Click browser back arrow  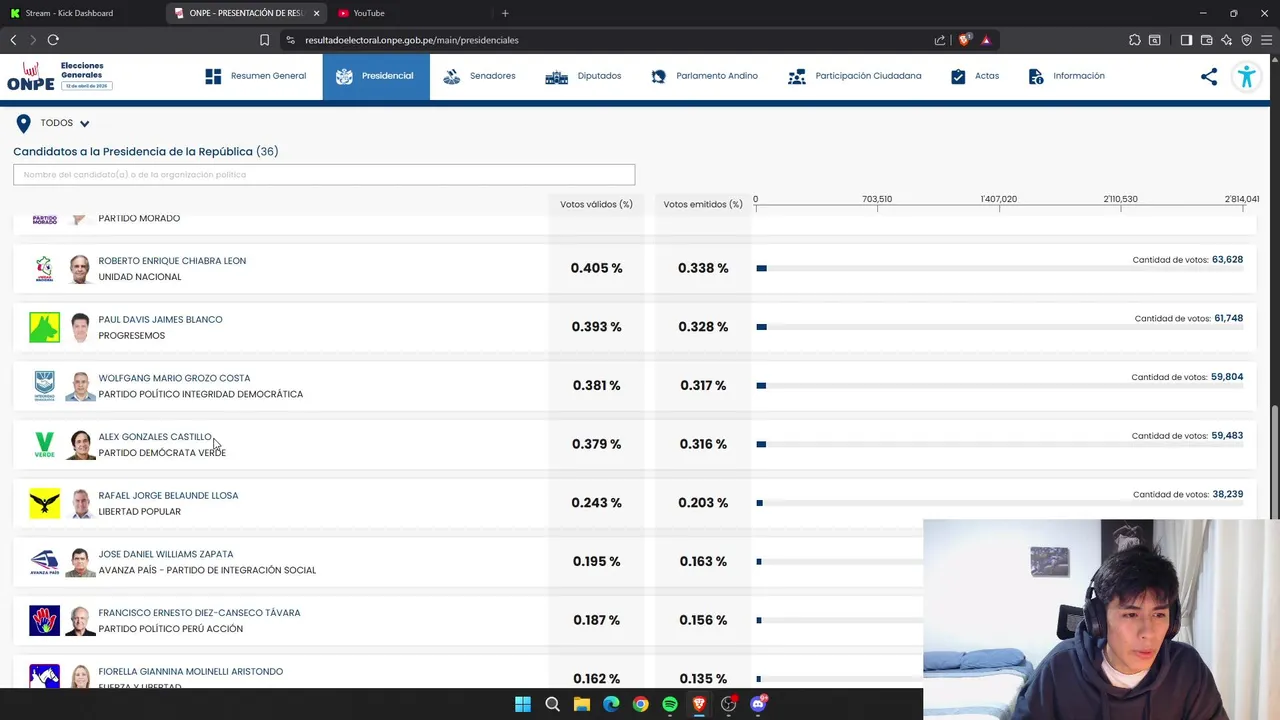[x=13, y=40]
